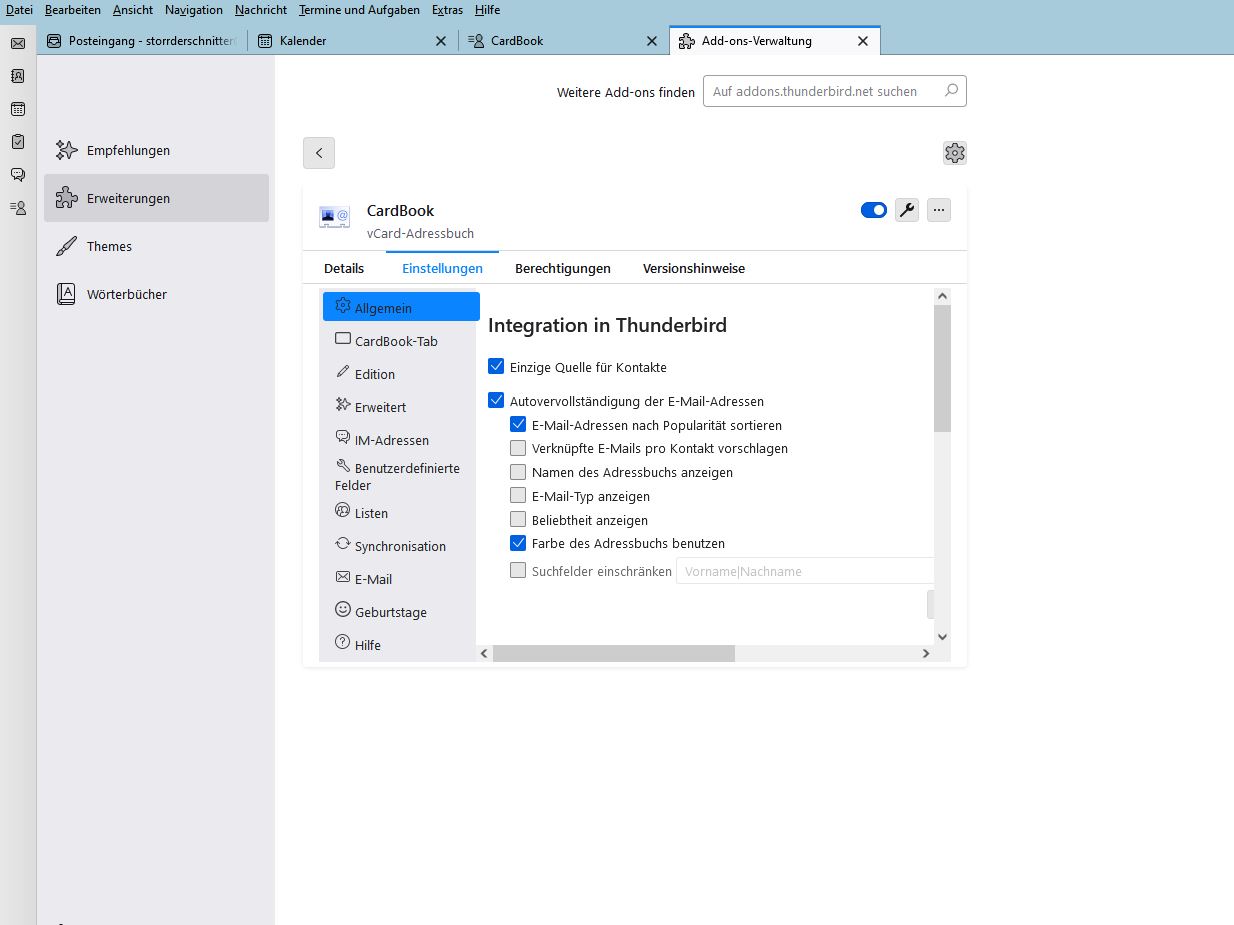The image size is (1234, 925).
Task: Select Synchronisation in CardBook settings list
Action: (x=399, y=546)
